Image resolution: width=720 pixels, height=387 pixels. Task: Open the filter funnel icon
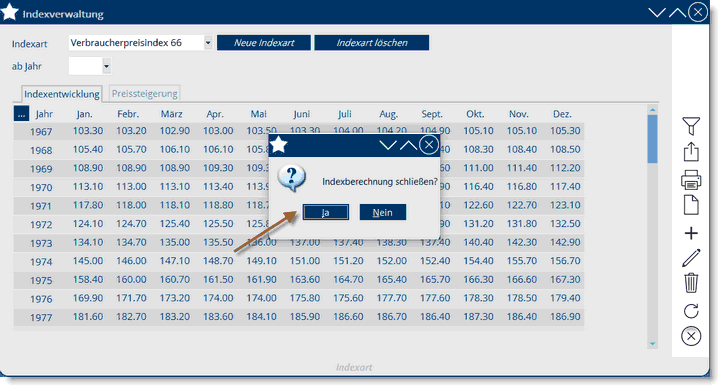(x=691, y=126)
